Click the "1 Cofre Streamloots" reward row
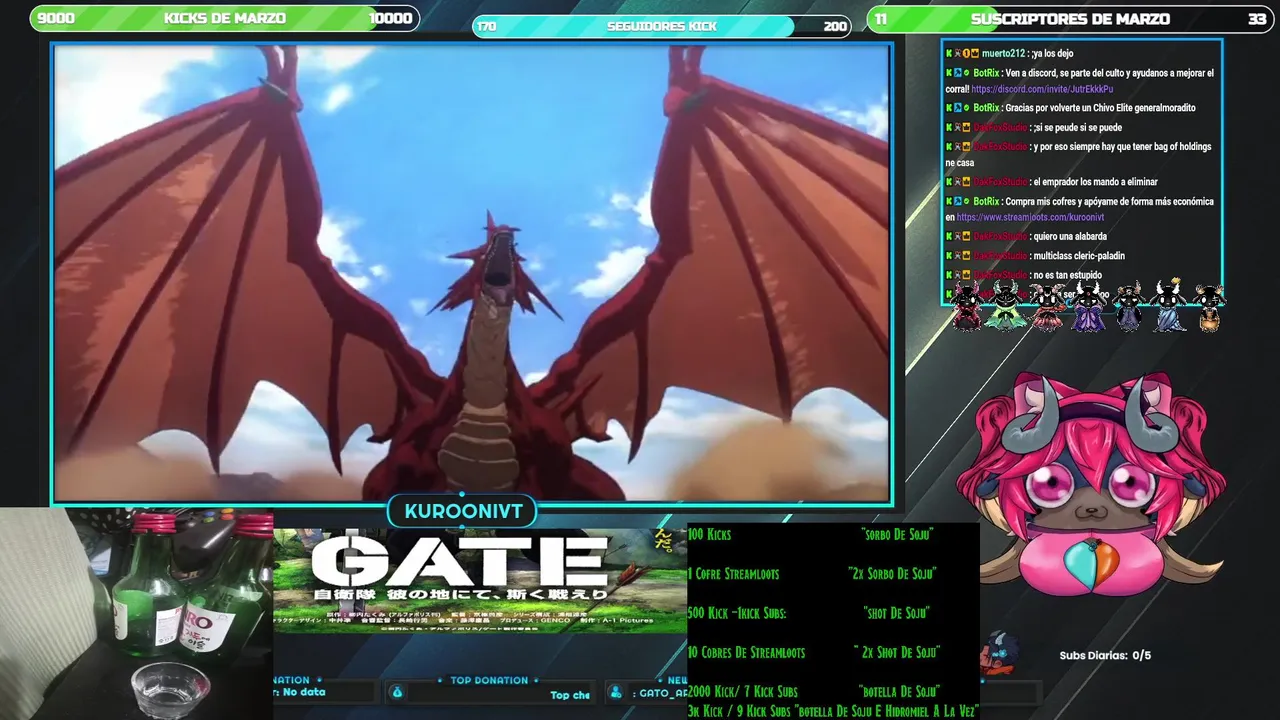This screenshot has height=720, width=1280. point(812,574)
